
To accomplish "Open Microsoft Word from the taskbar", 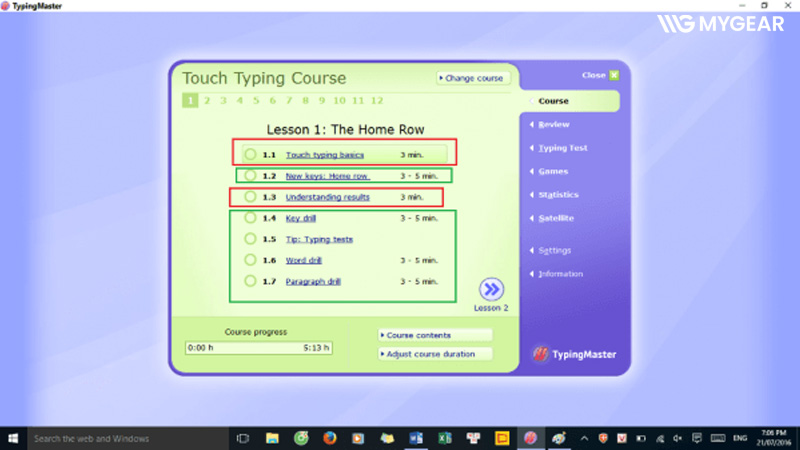I will 417,438.
